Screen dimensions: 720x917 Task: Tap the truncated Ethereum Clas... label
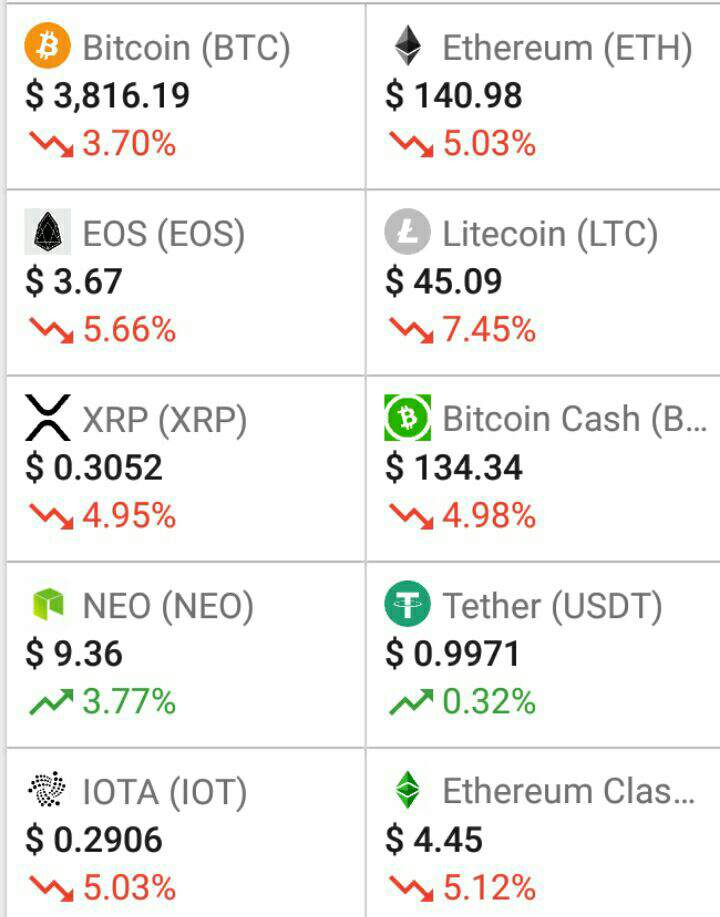pyautogui.click(x=568, y=792)
